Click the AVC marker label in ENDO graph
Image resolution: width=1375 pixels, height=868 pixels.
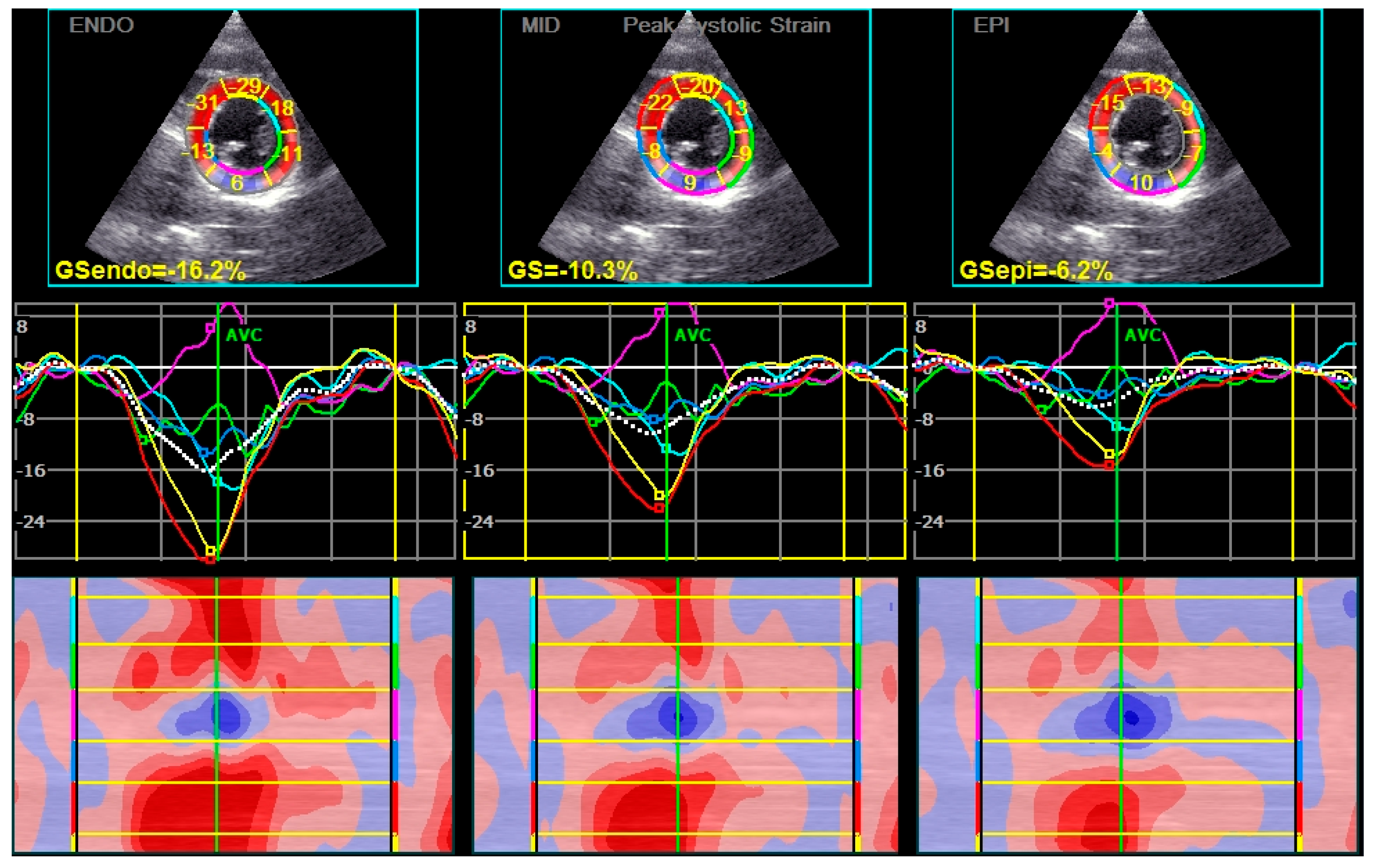(244, 335)
